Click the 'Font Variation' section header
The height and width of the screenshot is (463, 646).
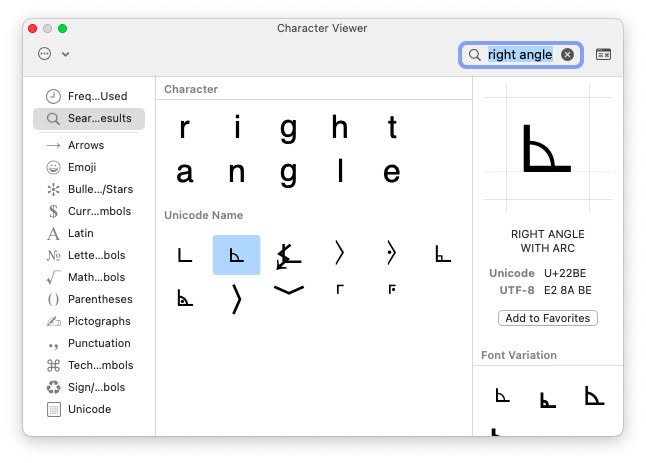[519, 355]
